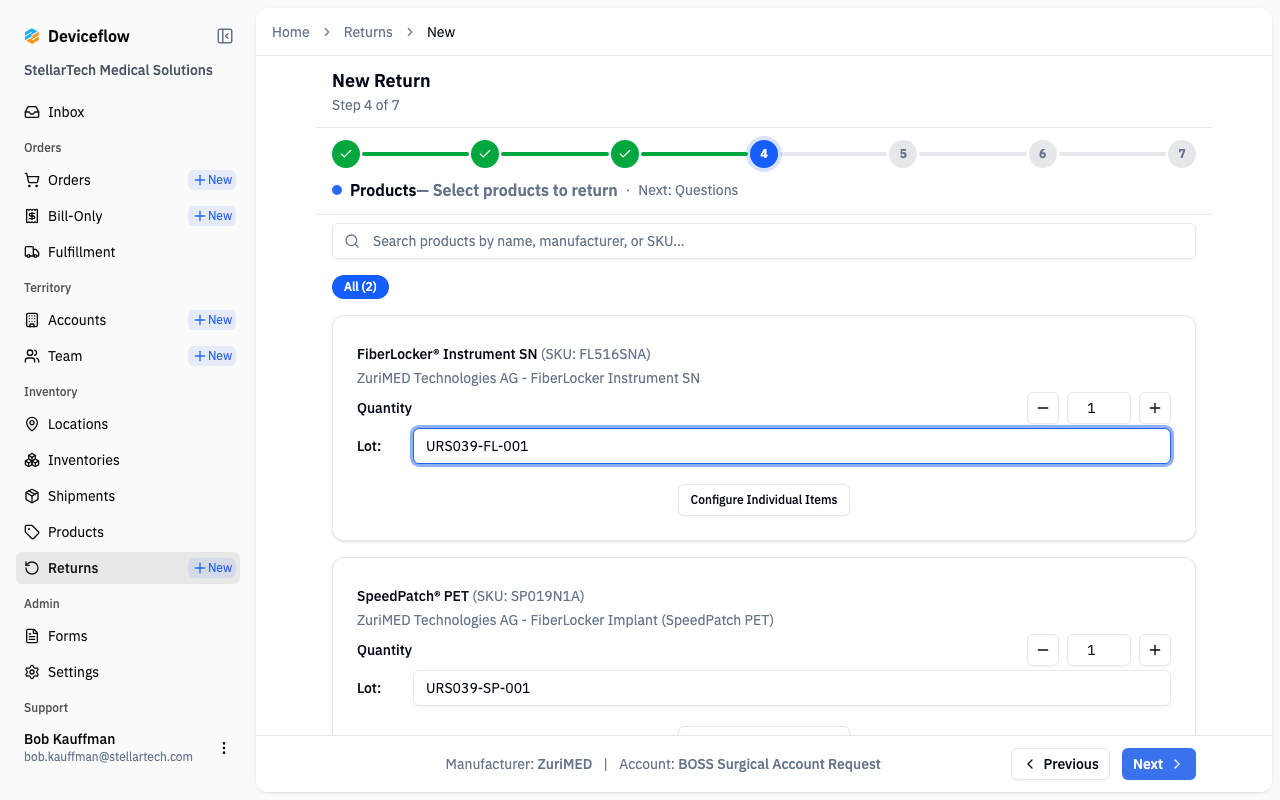Open Inbox from the sidebar

coord(128,112)
